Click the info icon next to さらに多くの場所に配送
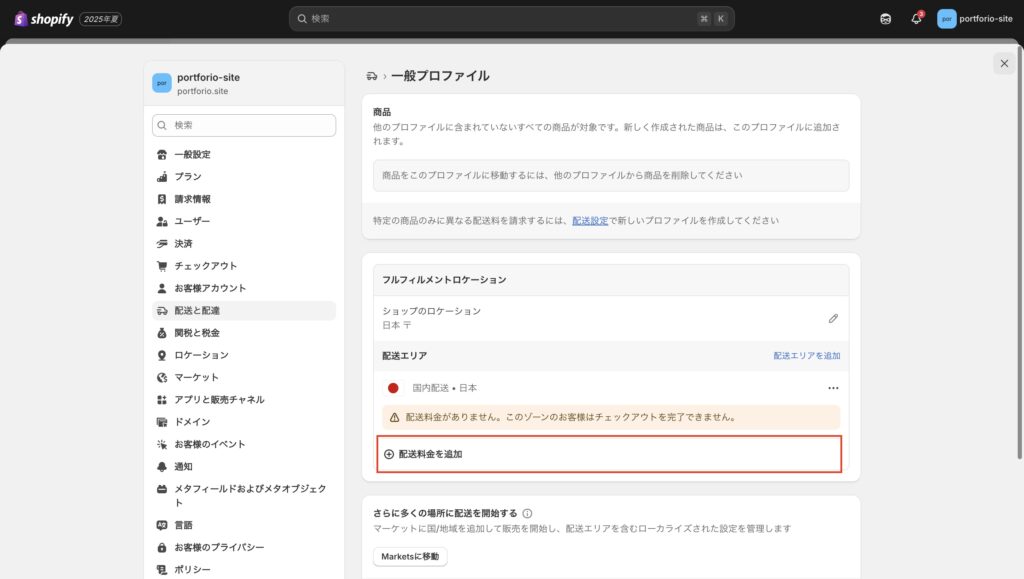Image resolution: width=1024 pixels, height=579 pixels. (527, 513)
